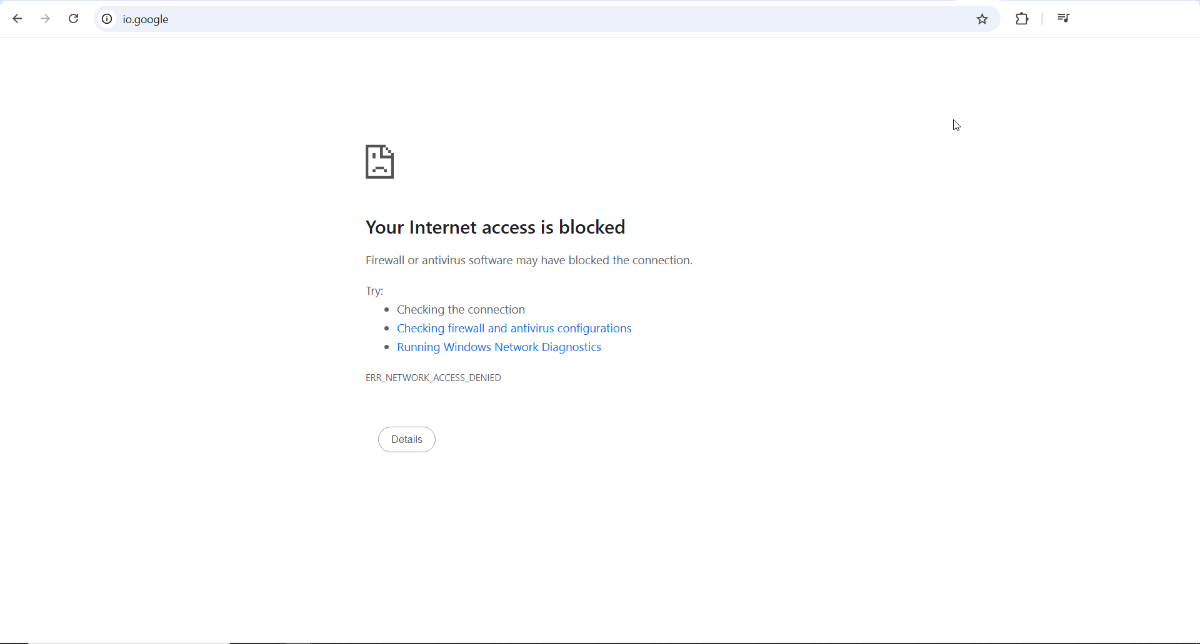Viewport: 1200px width, 644px height.
Task: Expand the error Details button
Action: (407, 439)
